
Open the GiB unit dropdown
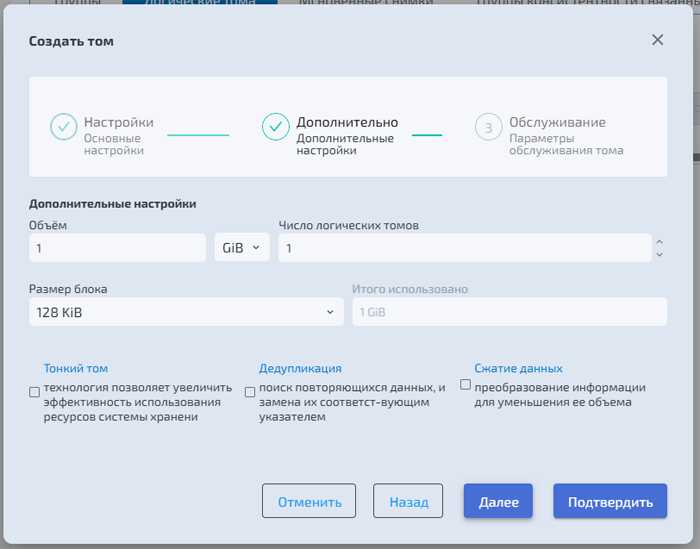[x=242, y=247]
